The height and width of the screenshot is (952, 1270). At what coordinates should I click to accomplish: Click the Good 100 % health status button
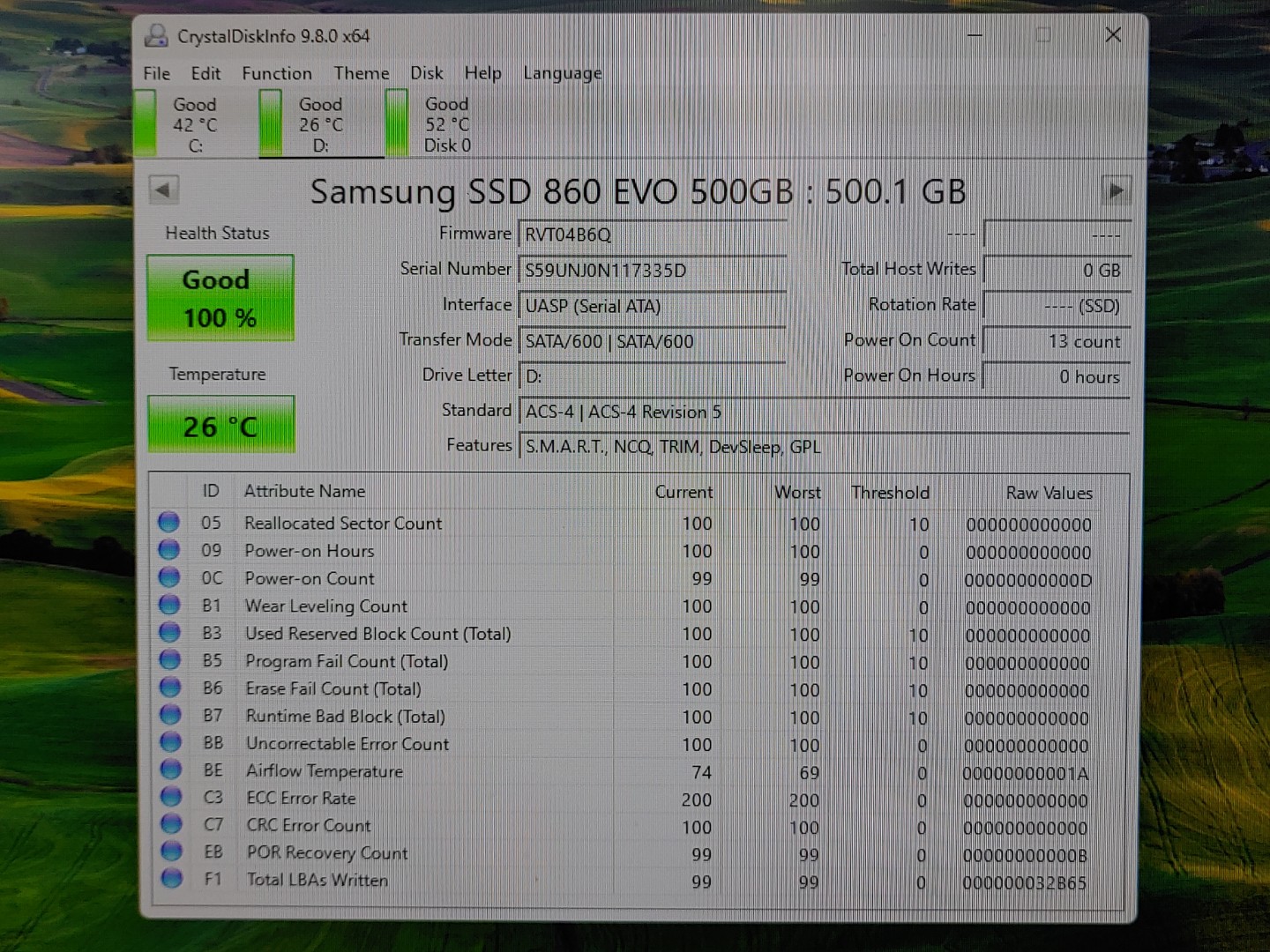tap(220, 298)
